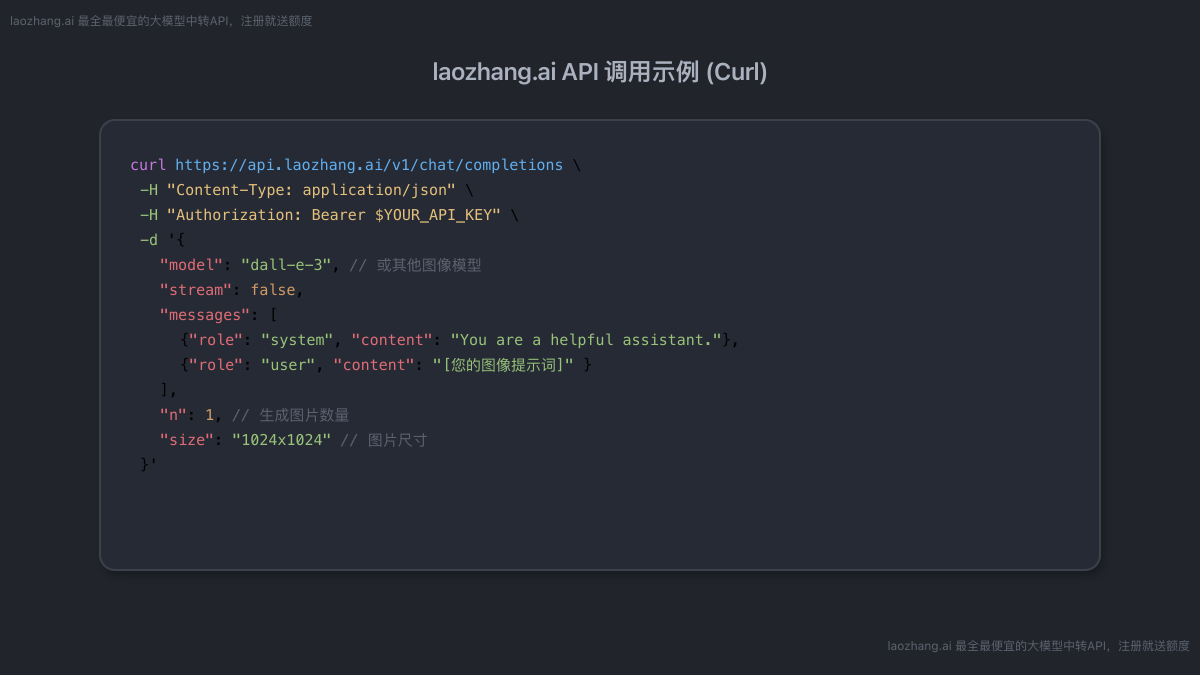1200x675 pixels.
Task: Click the "stream" key
Action: point(195,290)
